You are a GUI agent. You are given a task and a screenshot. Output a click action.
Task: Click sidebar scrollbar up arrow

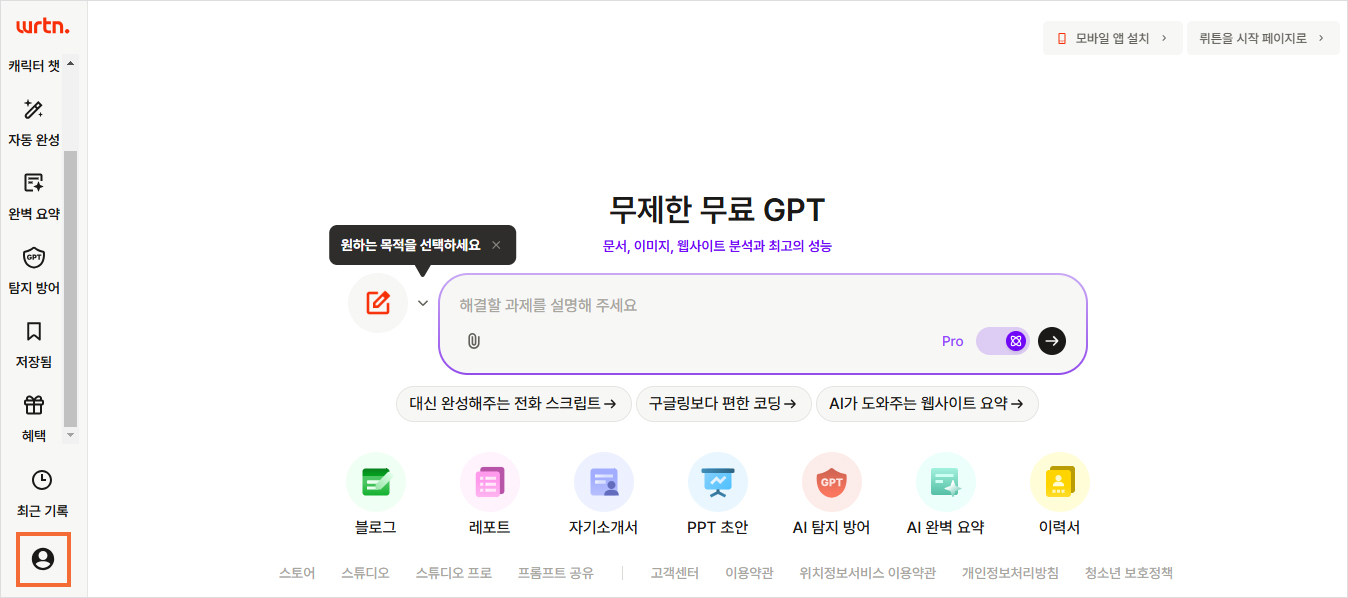(x=70, y=64)
